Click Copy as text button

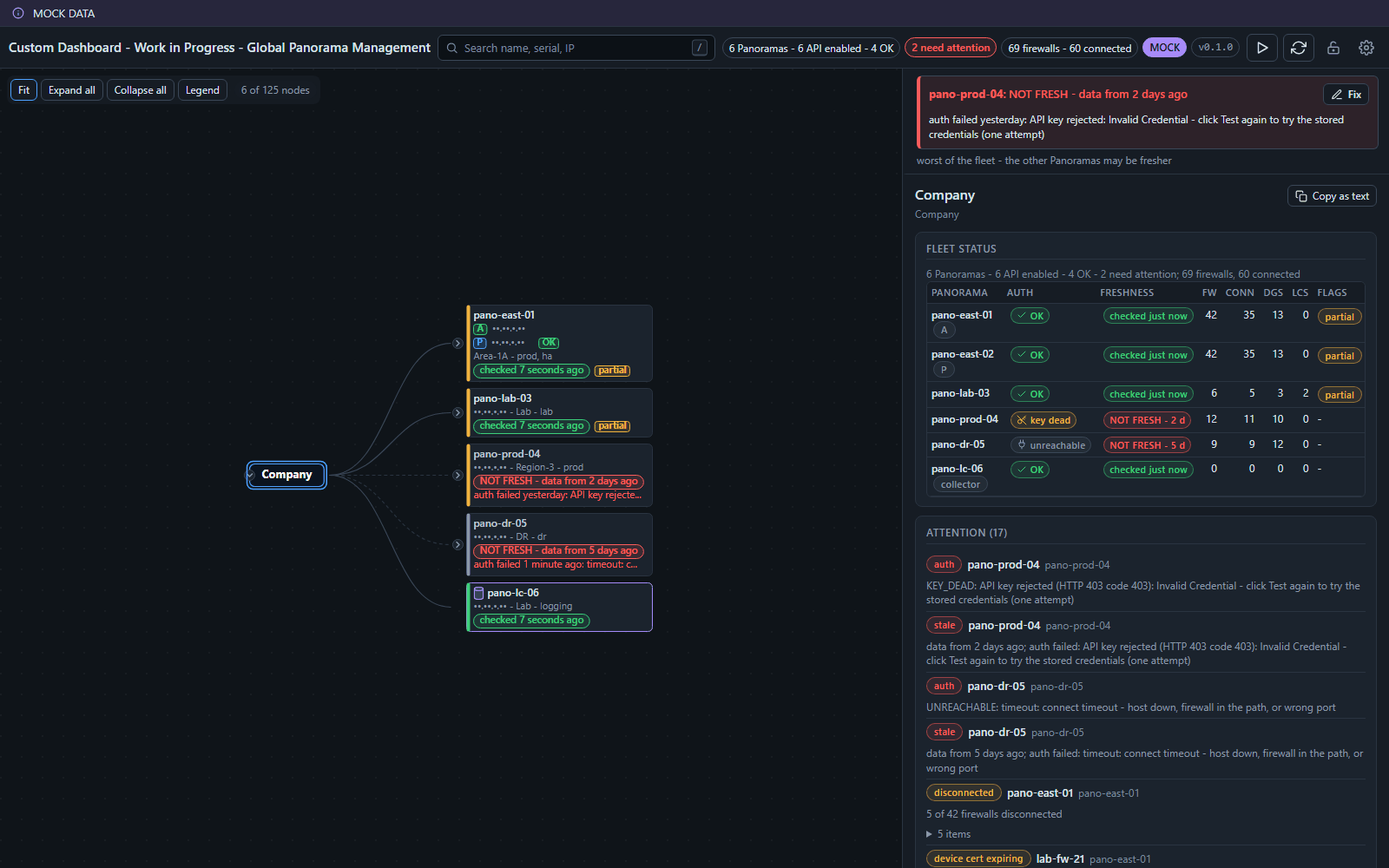(x=1332, y=196)
